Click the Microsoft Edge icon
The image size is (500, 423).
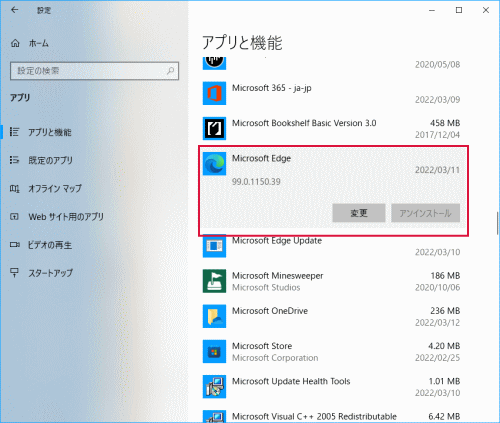pyautogui.click(x=214, y=164)
